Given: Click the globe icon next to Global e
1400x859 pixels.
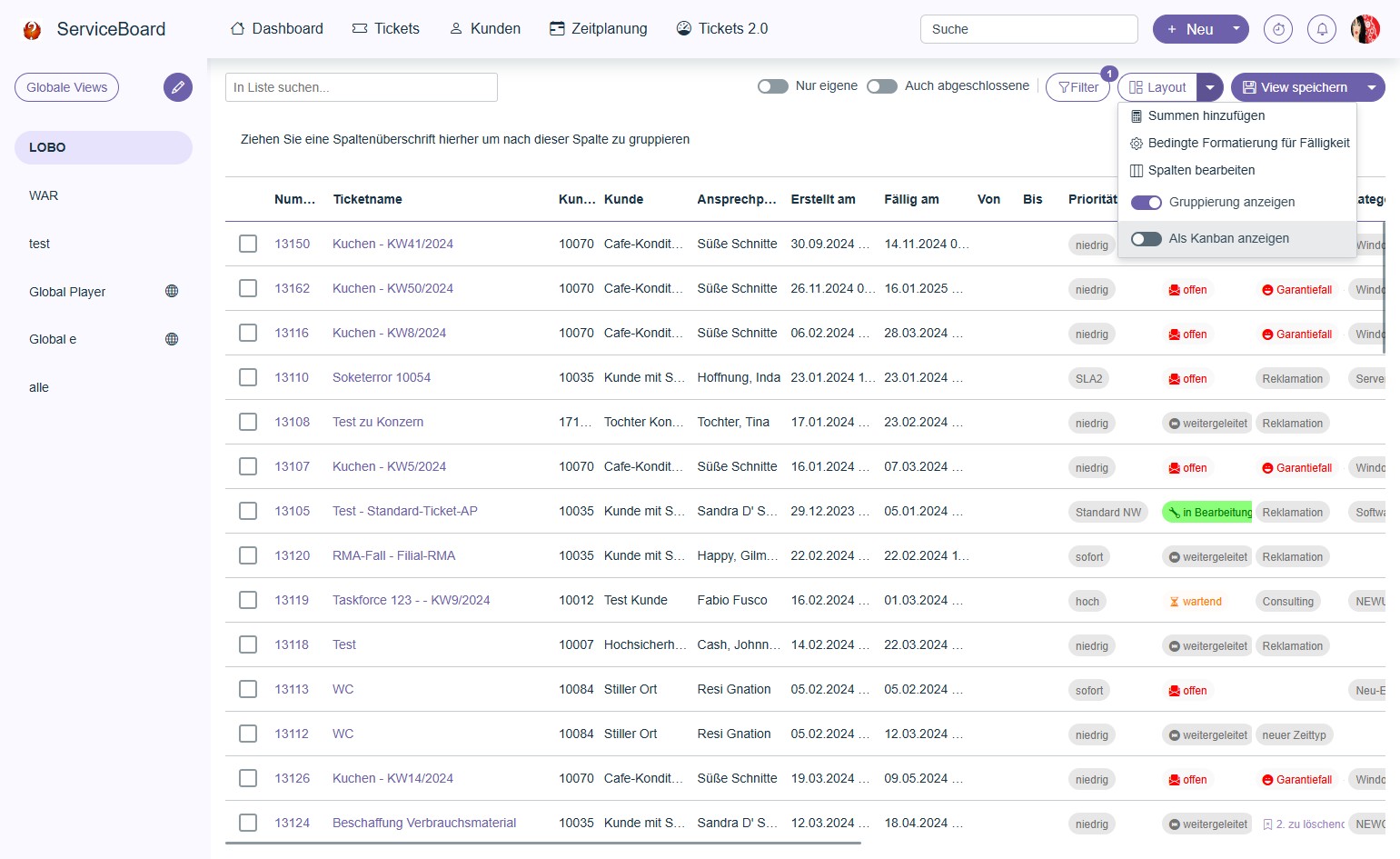Looking at the screenshot, I should (x=172, y=339).
